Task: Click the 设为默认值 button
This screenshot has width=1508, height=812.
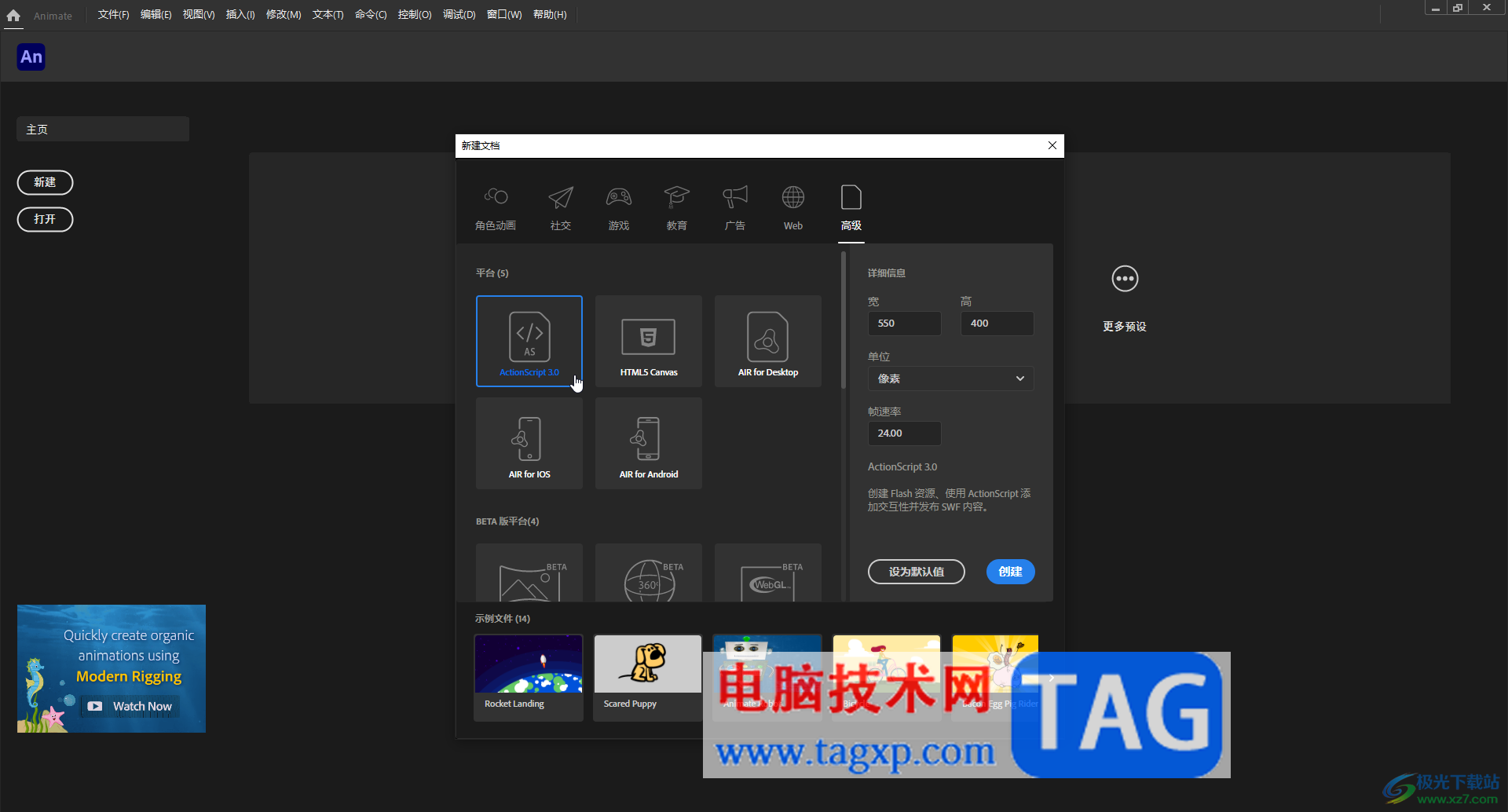Action: (916, 572)
